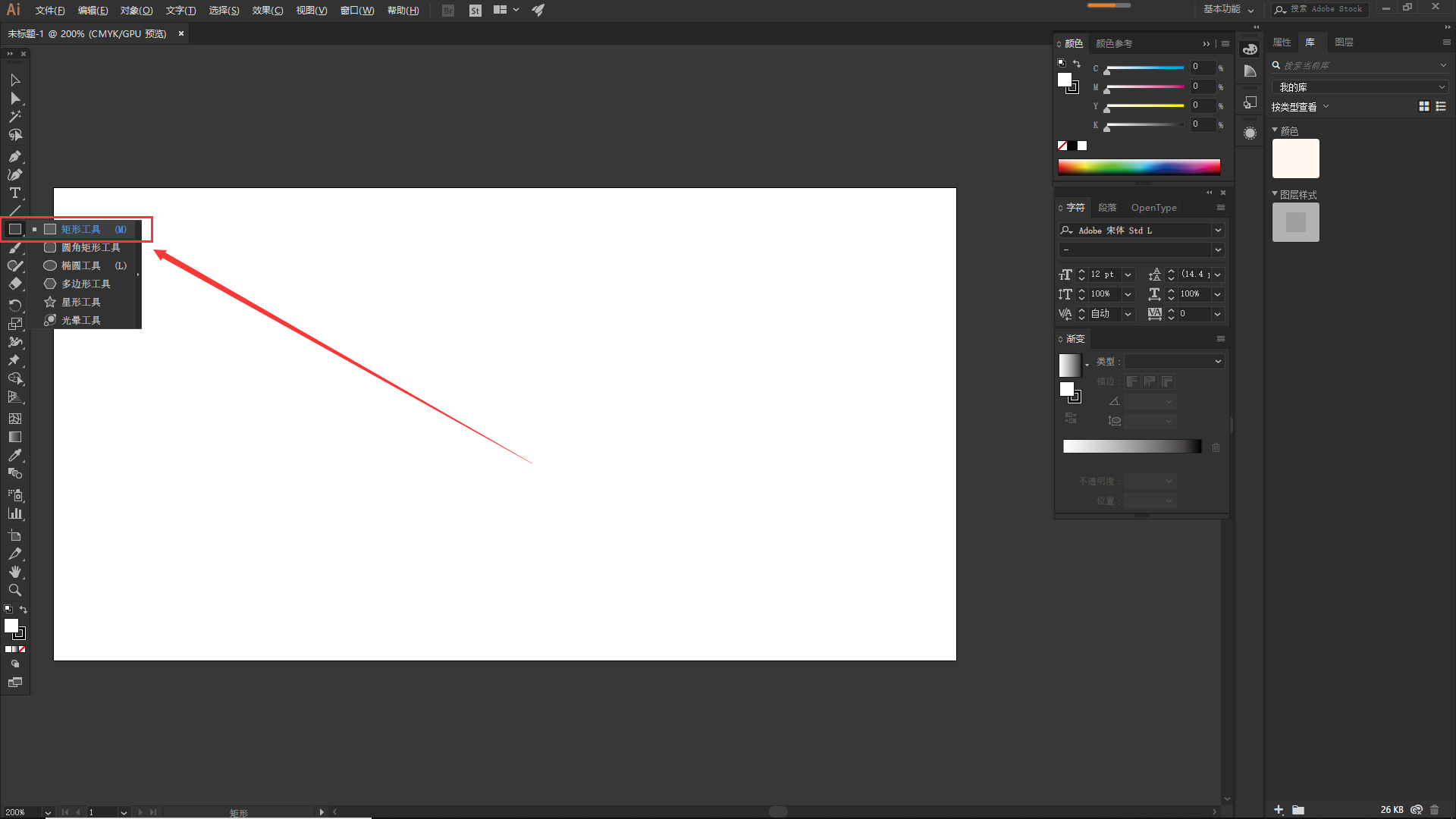Switch to the 颜色参考 tab

(1114, 44)
